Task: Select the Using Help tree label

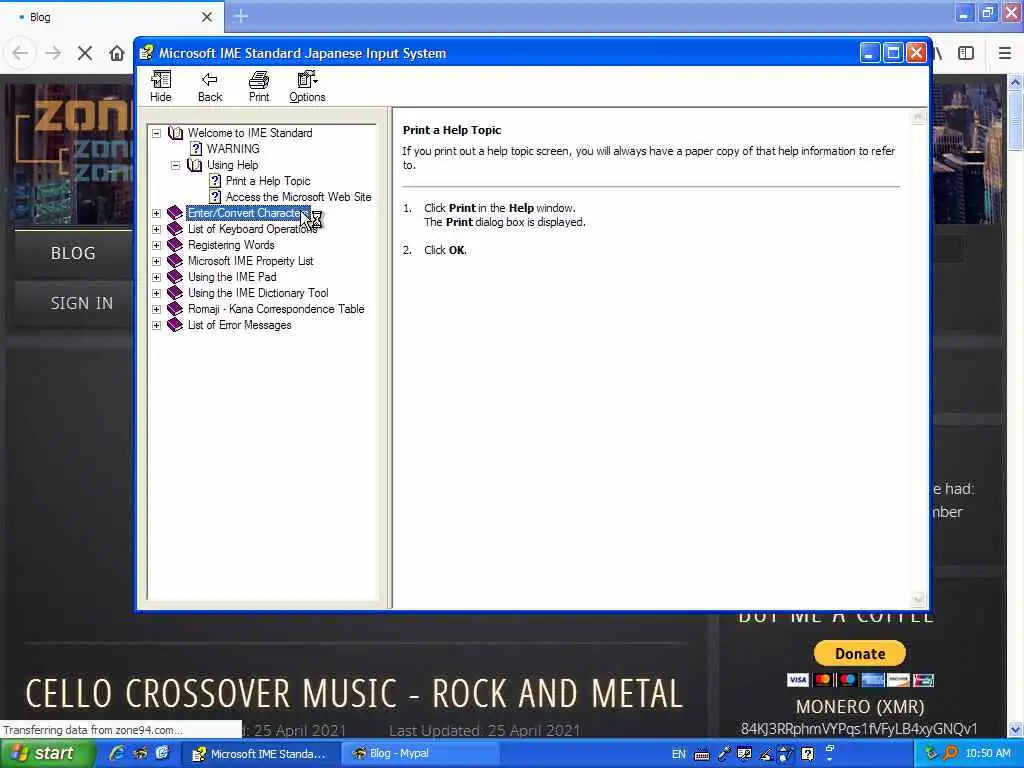Action: pyautogui.click(x=232, y=165)
